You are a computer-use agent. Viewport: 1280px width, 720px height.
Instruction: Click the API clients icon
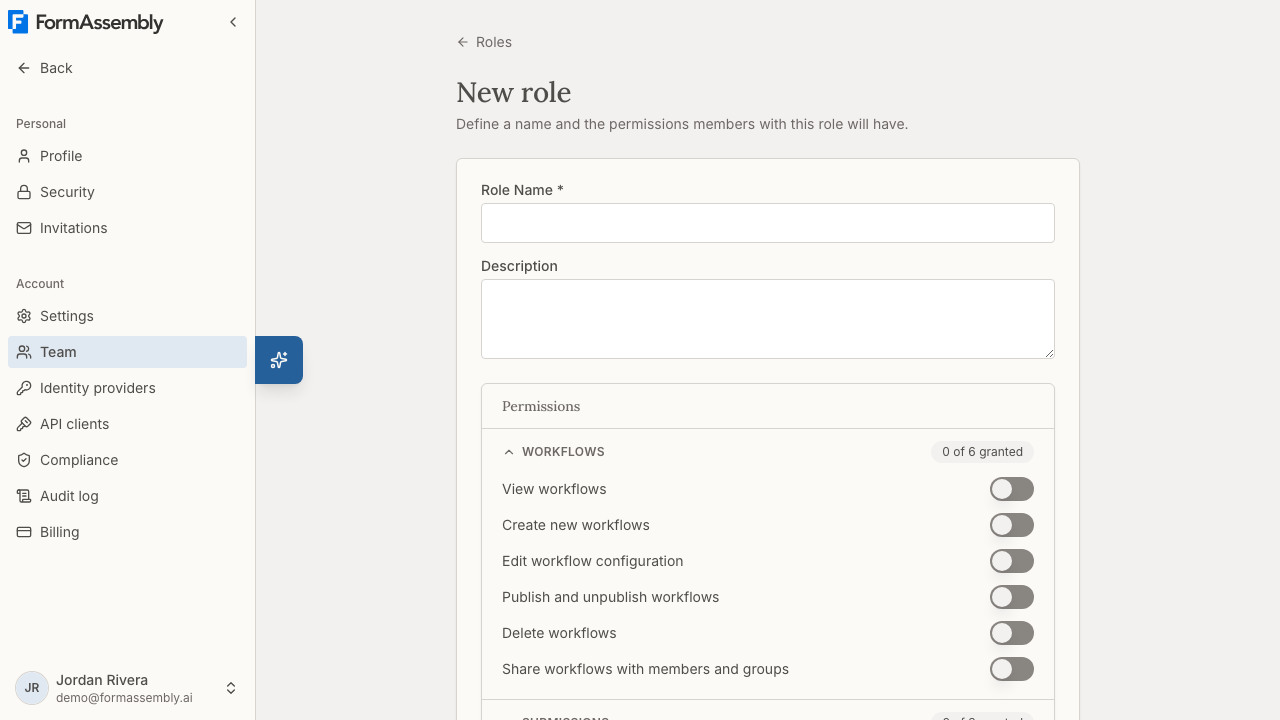coord(24,424)
